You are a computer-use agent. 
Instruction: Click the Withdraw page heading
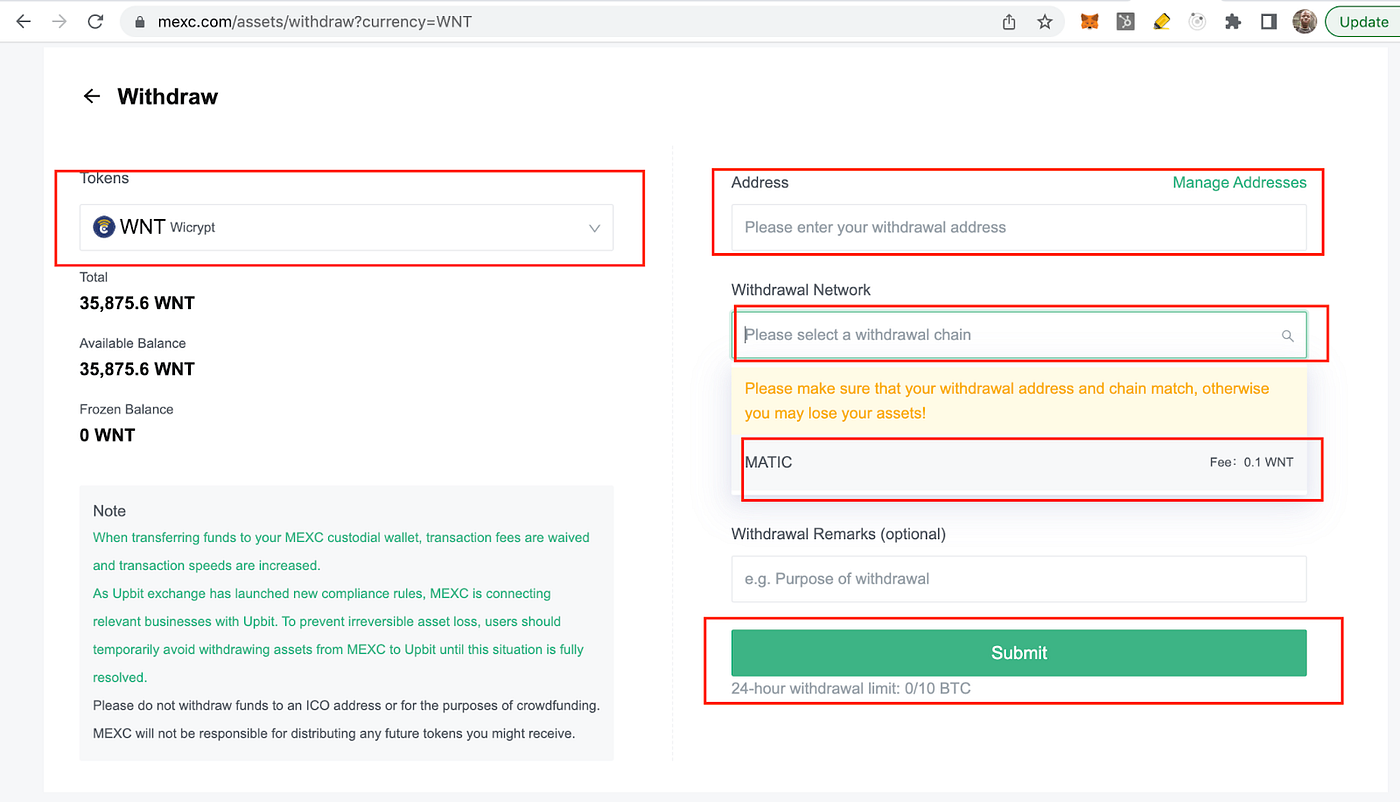(x=167, y=96)
